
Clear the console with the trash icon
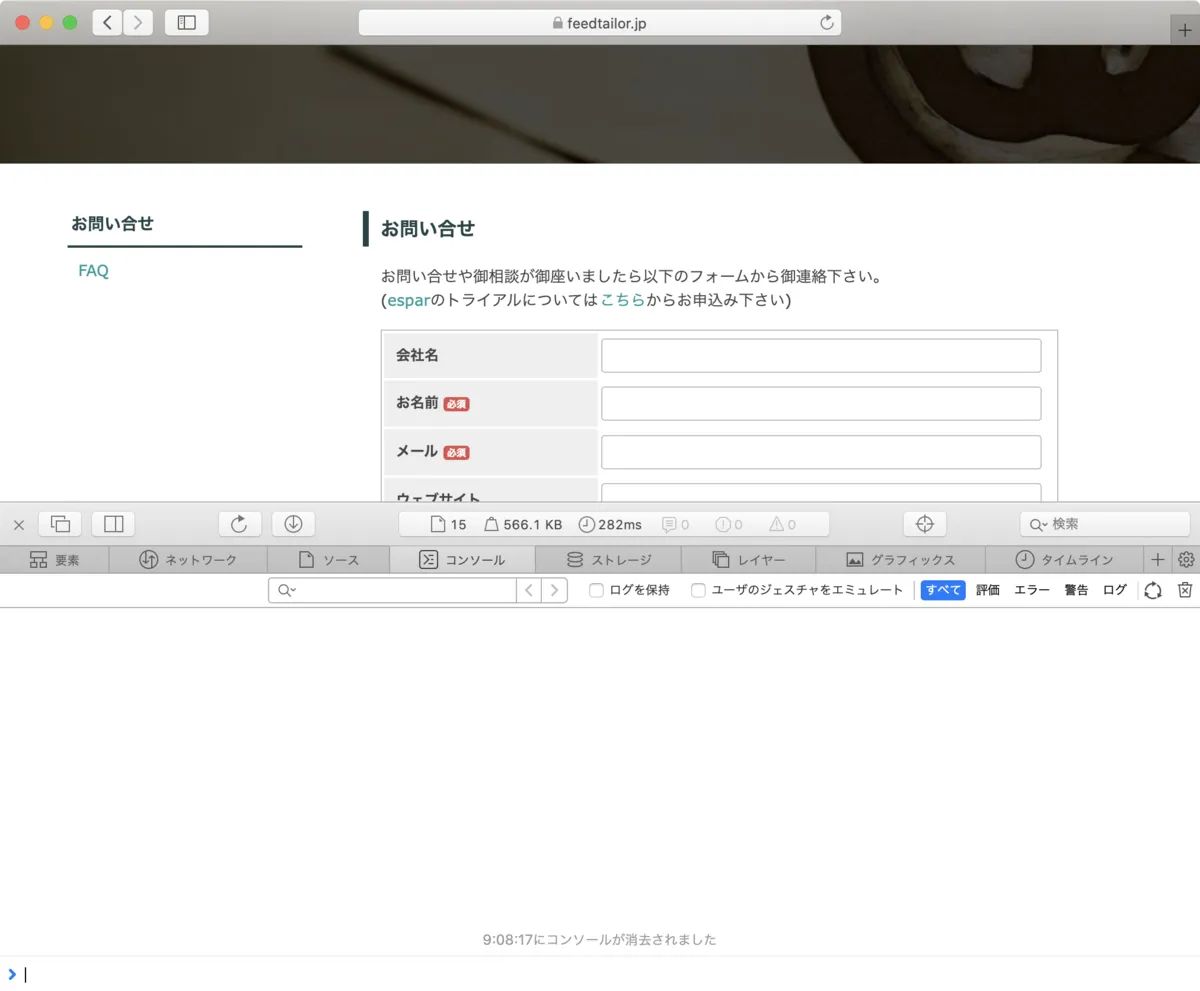1185,590
